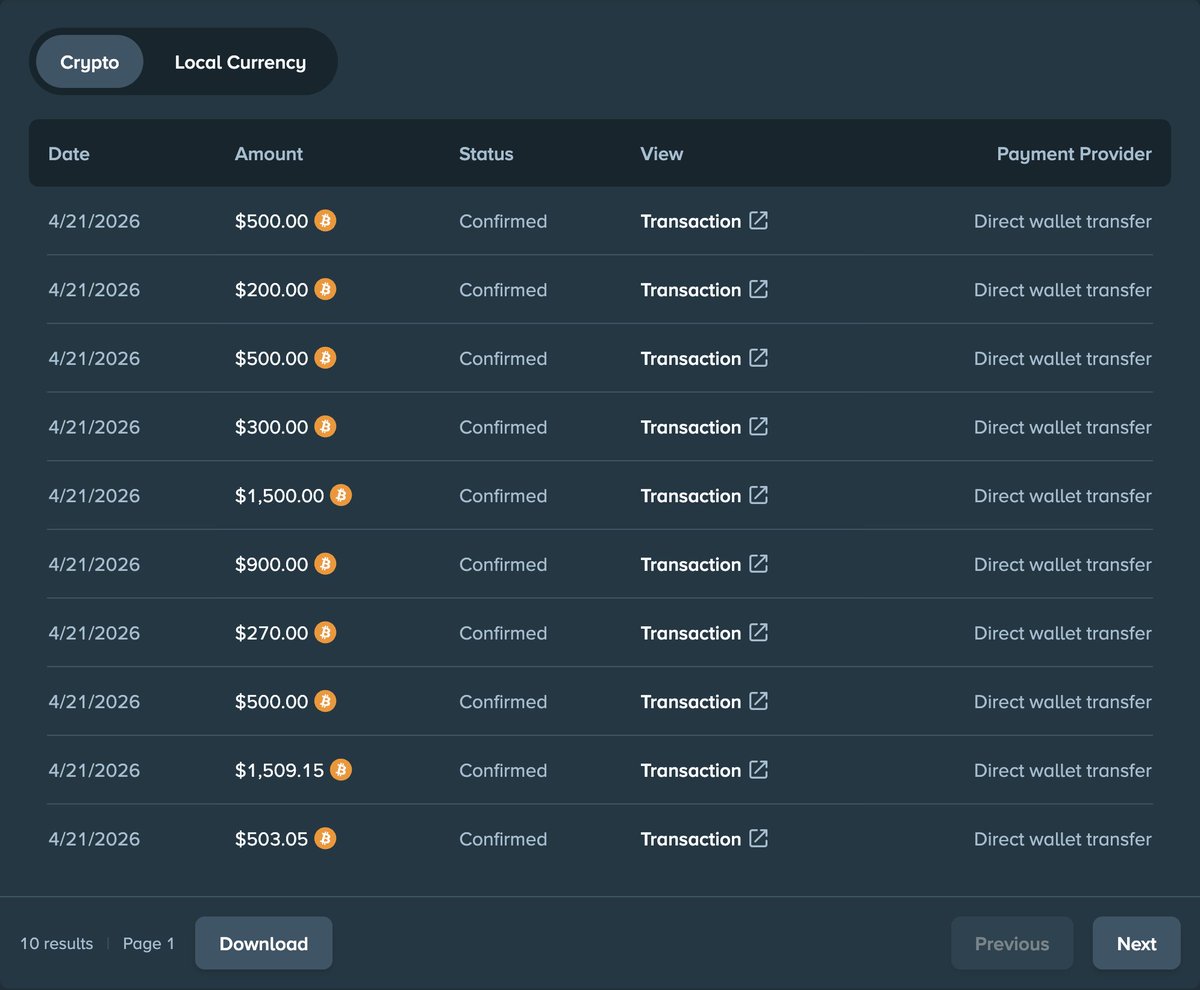1200x990 pixels.
Task: Click the Bitcoin icon beside $503.05
Action: click(x=325, y=838)
